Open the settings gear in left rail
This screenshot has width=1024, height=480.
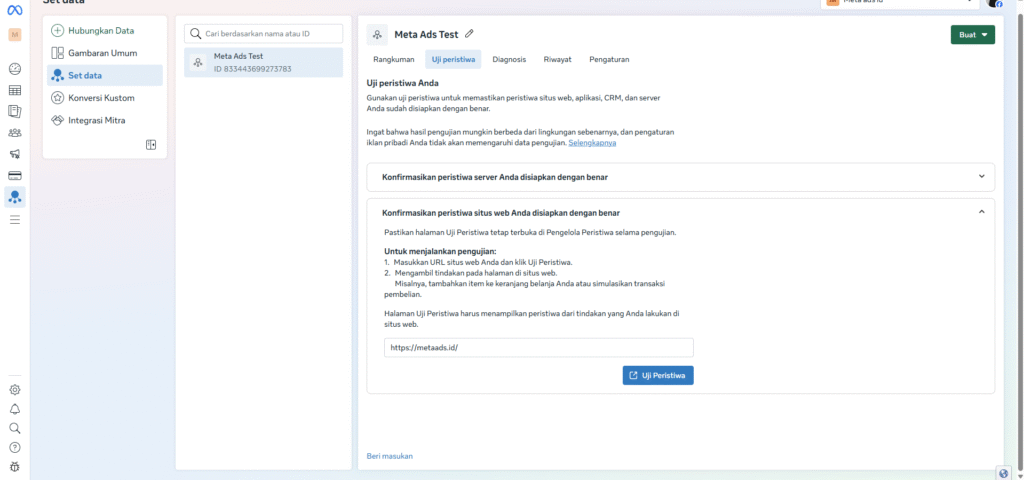tap(15, 390)
